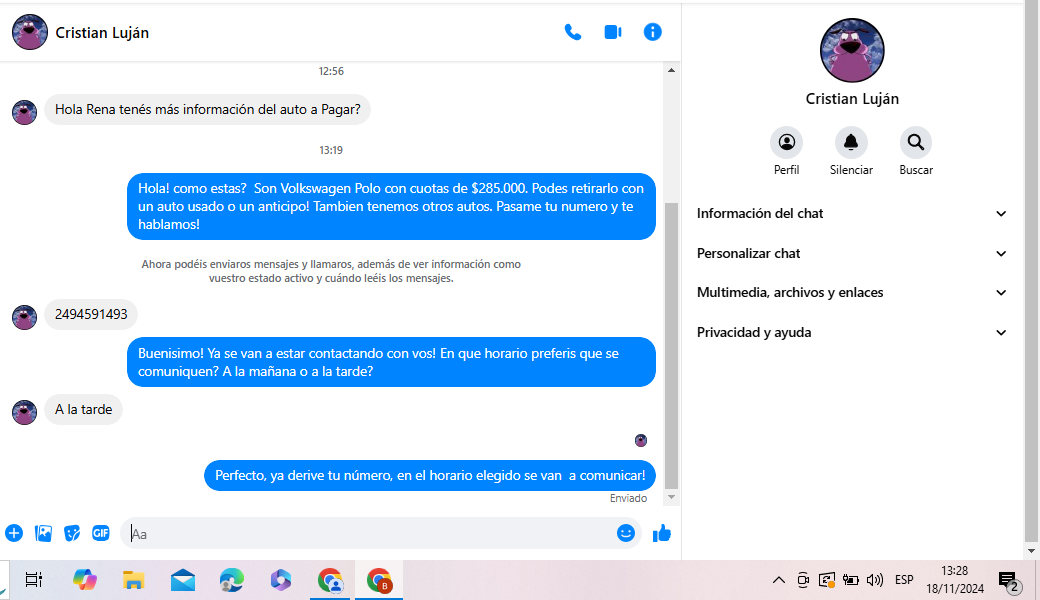Screen dimensions: 1040x600
Task: Attach a photo or file
Action: [x=43, y=533]
